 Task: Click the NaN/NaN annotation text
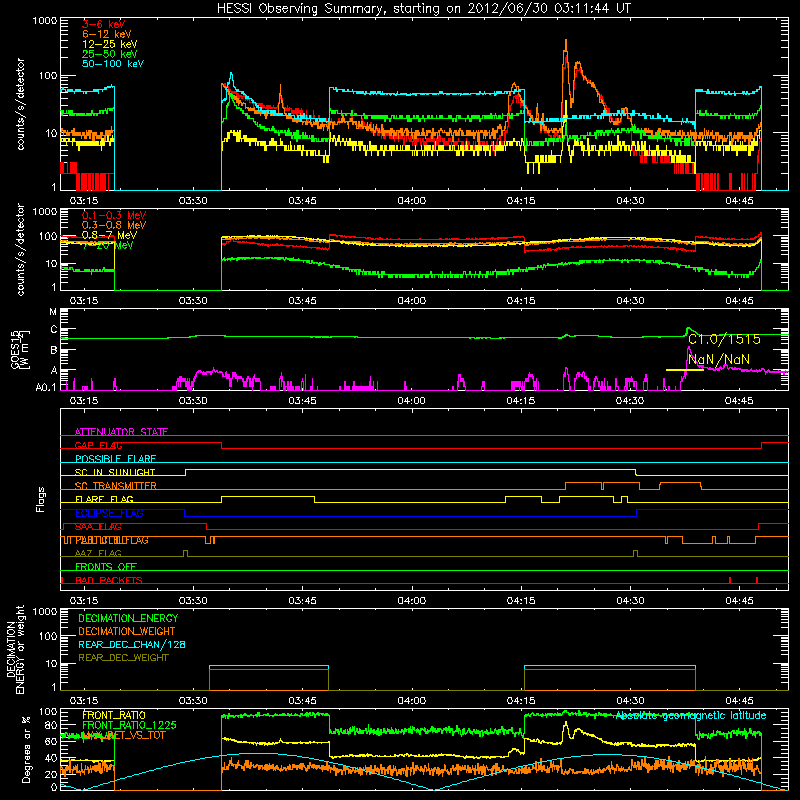(719, 360)
